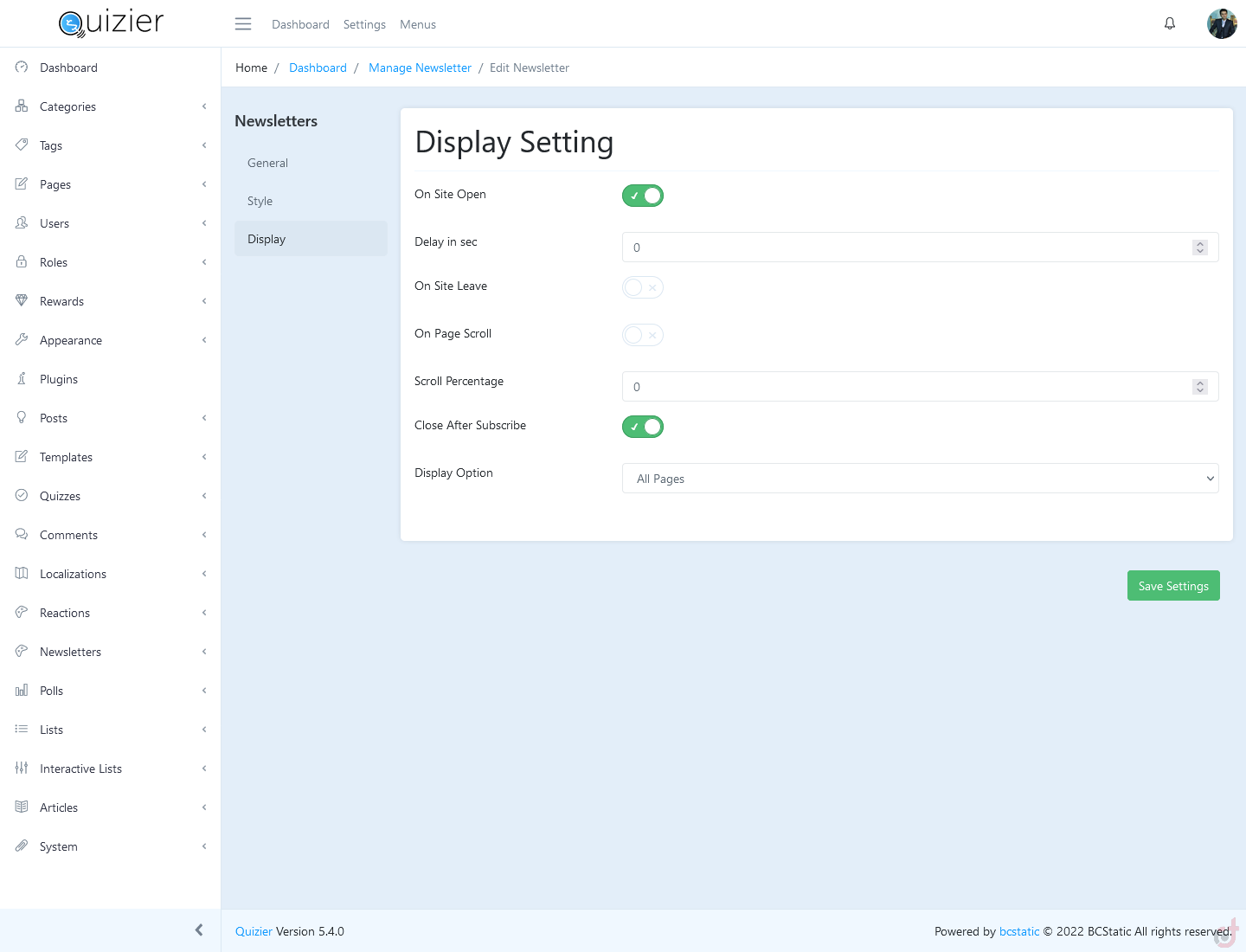This screenshot has width=1246, height=952.
Task: Click the Roles lock icon
Action: (22, 262)
